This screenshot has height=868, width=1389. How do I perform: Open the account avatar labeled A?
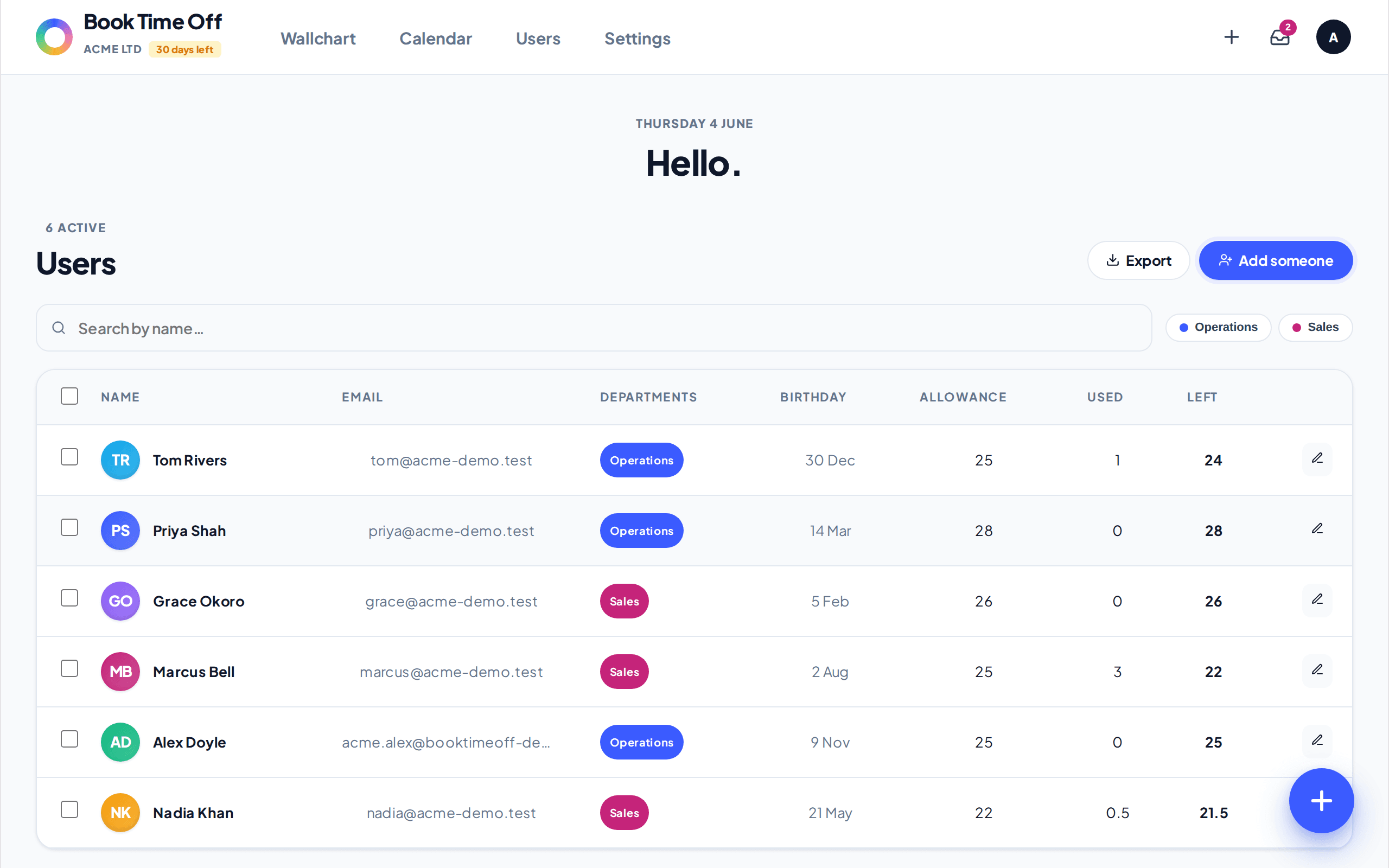coord(1333,37)
